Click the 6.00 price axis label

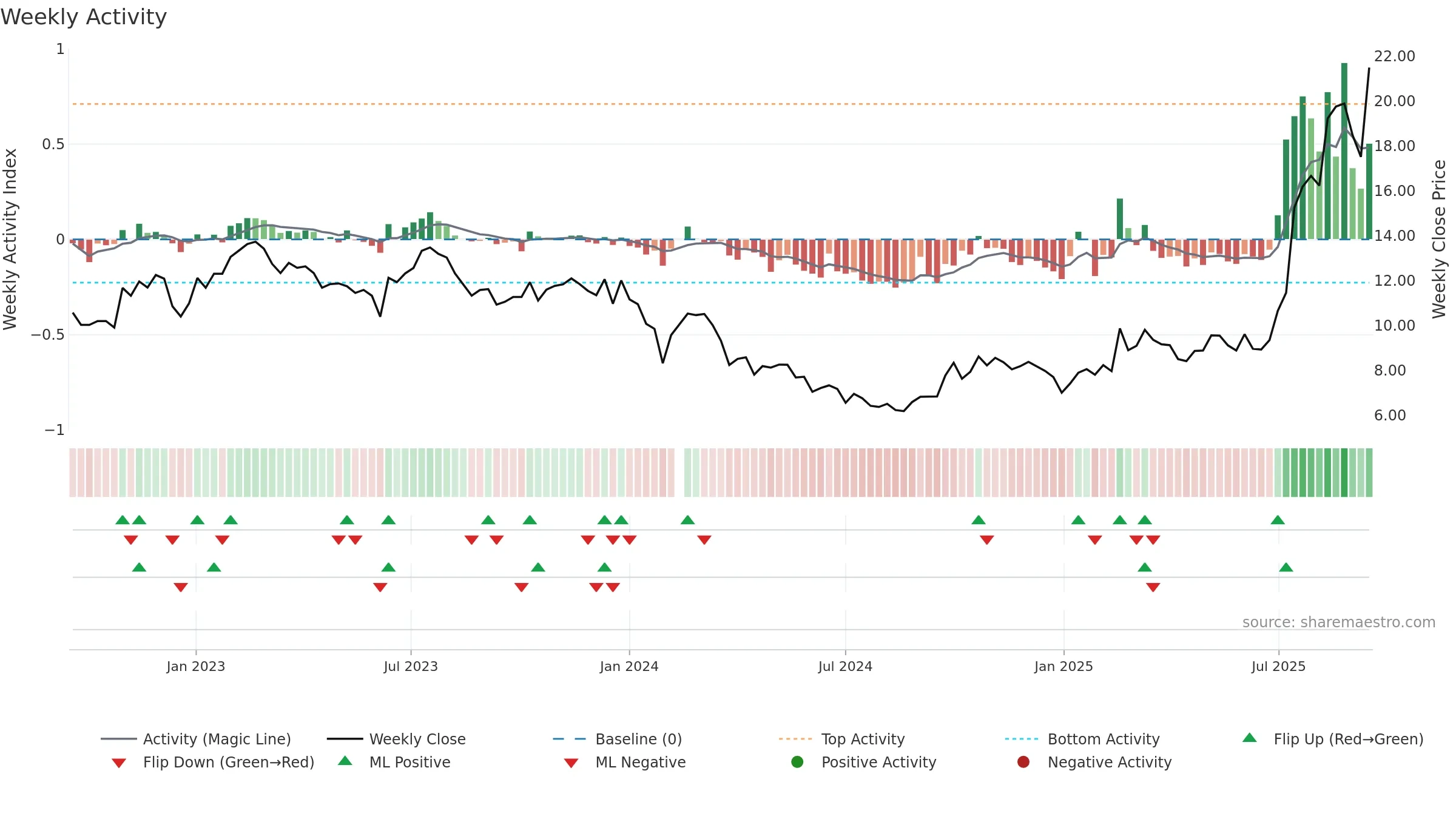[x=1390, y=416]
